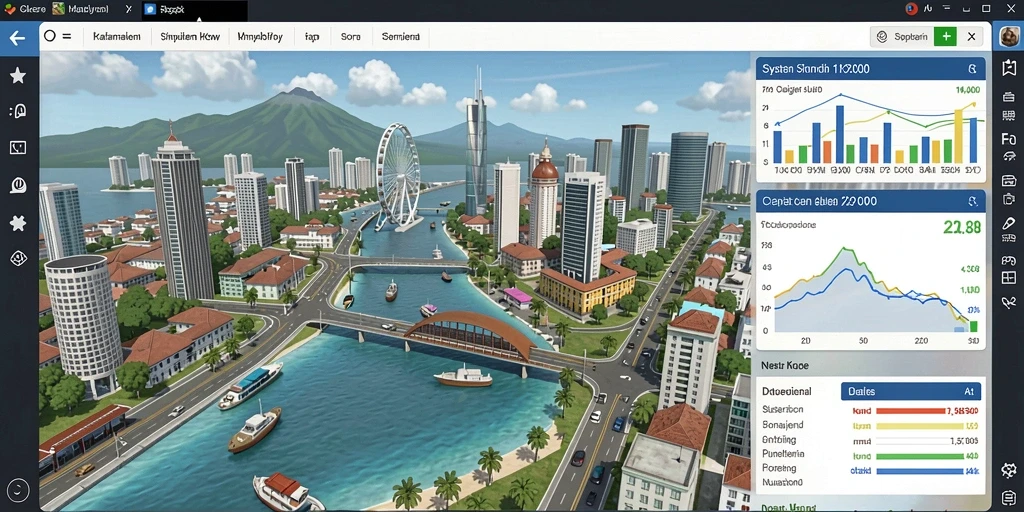Click the smiley face icon at sidebar bottom

(x=18, y=488)
